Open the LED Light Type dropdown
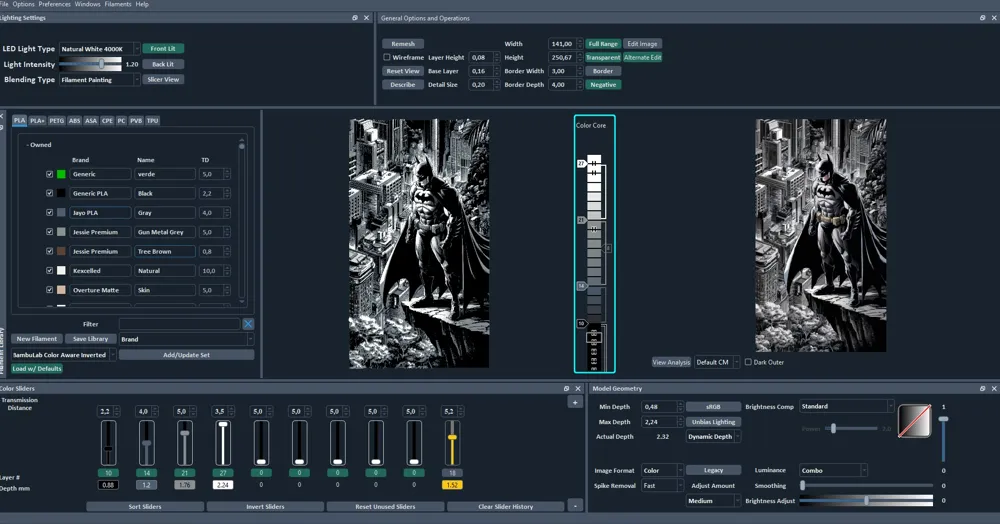This screenshot has width=1000, height=524. point(98,48)
